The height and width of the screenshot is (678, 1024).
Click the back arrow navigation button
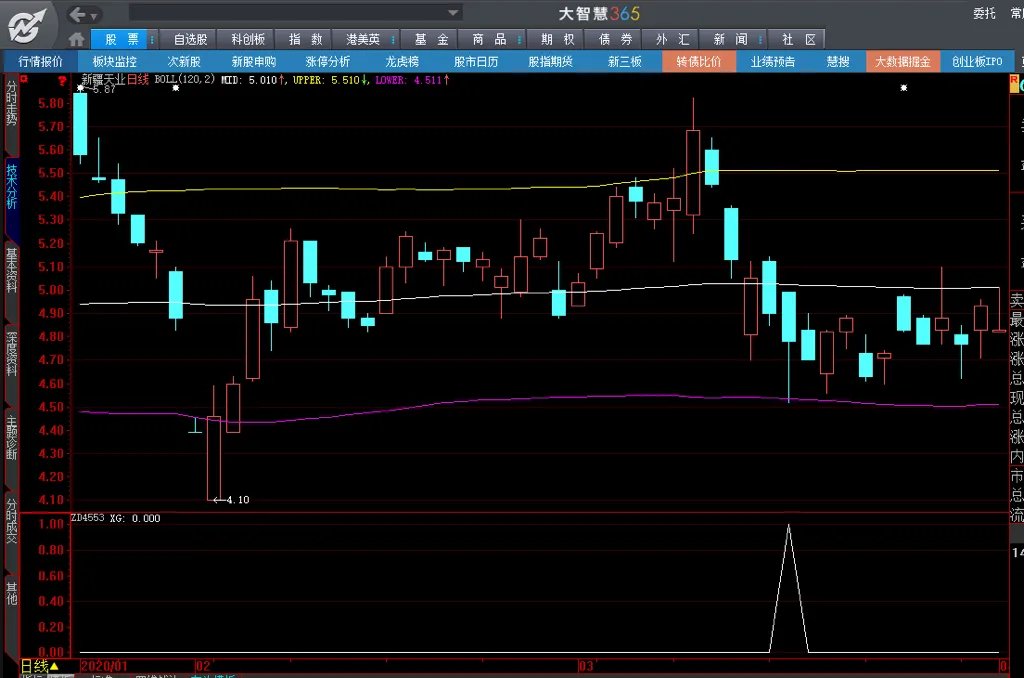coord(78,14)
